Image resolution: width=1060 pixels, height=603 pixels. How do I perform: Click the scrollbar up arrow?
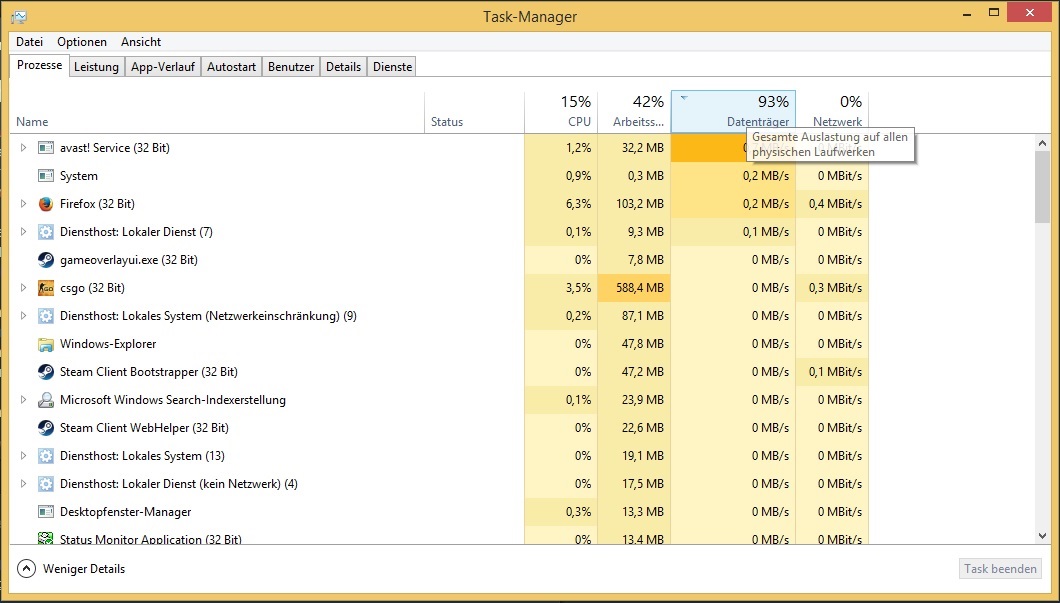click(x=1042, y=143)
